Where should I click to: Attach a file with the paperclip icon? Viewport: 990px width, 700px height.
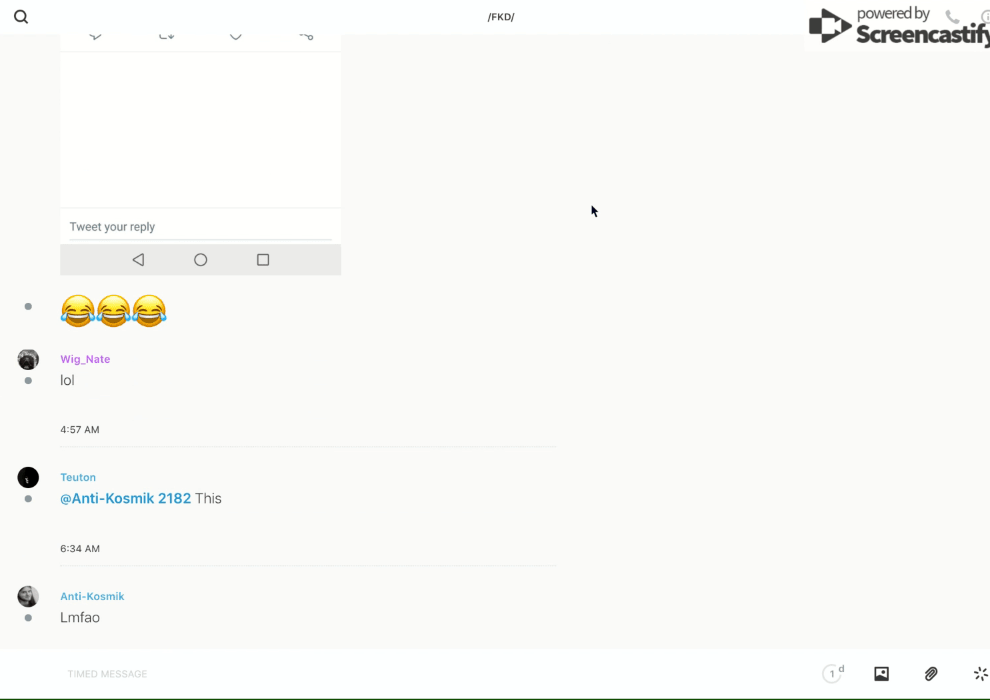click(931, 674)
